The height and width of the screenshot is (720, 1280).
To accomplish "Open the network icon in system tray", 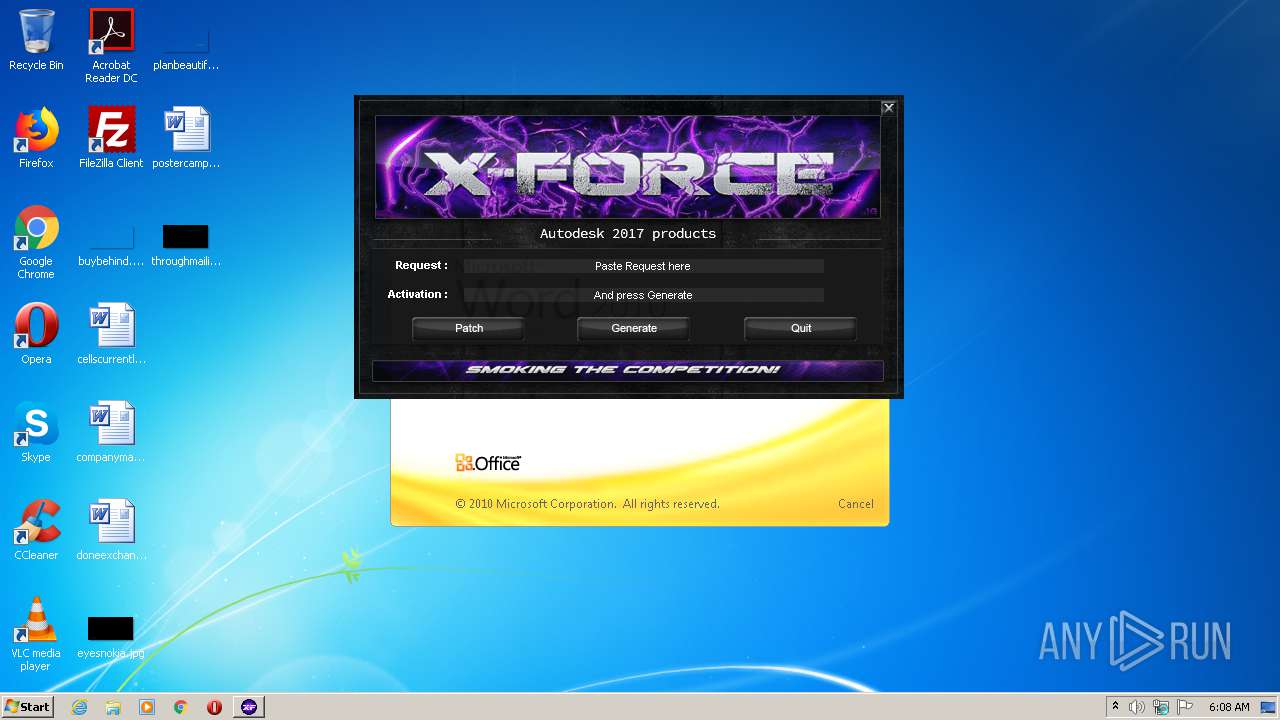I will 1161,707.
